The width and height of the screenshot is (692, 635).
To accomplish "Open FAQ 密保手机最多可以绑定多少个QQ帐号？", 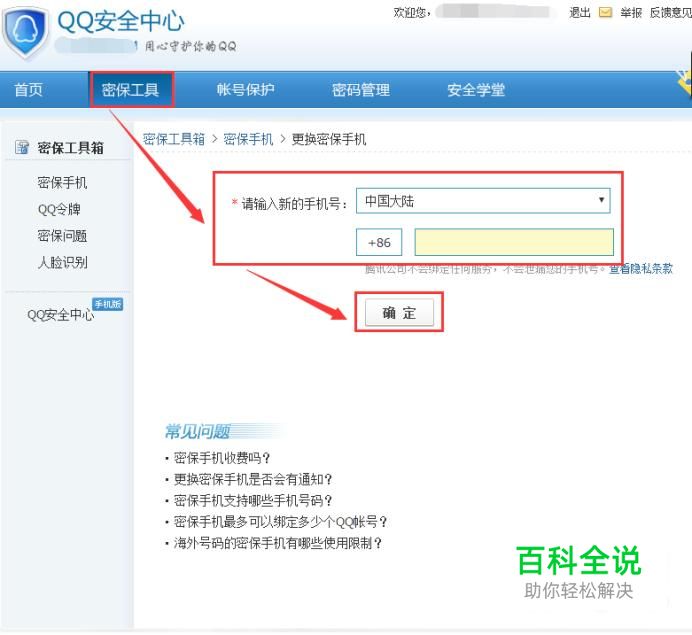I will click(280, 522).
